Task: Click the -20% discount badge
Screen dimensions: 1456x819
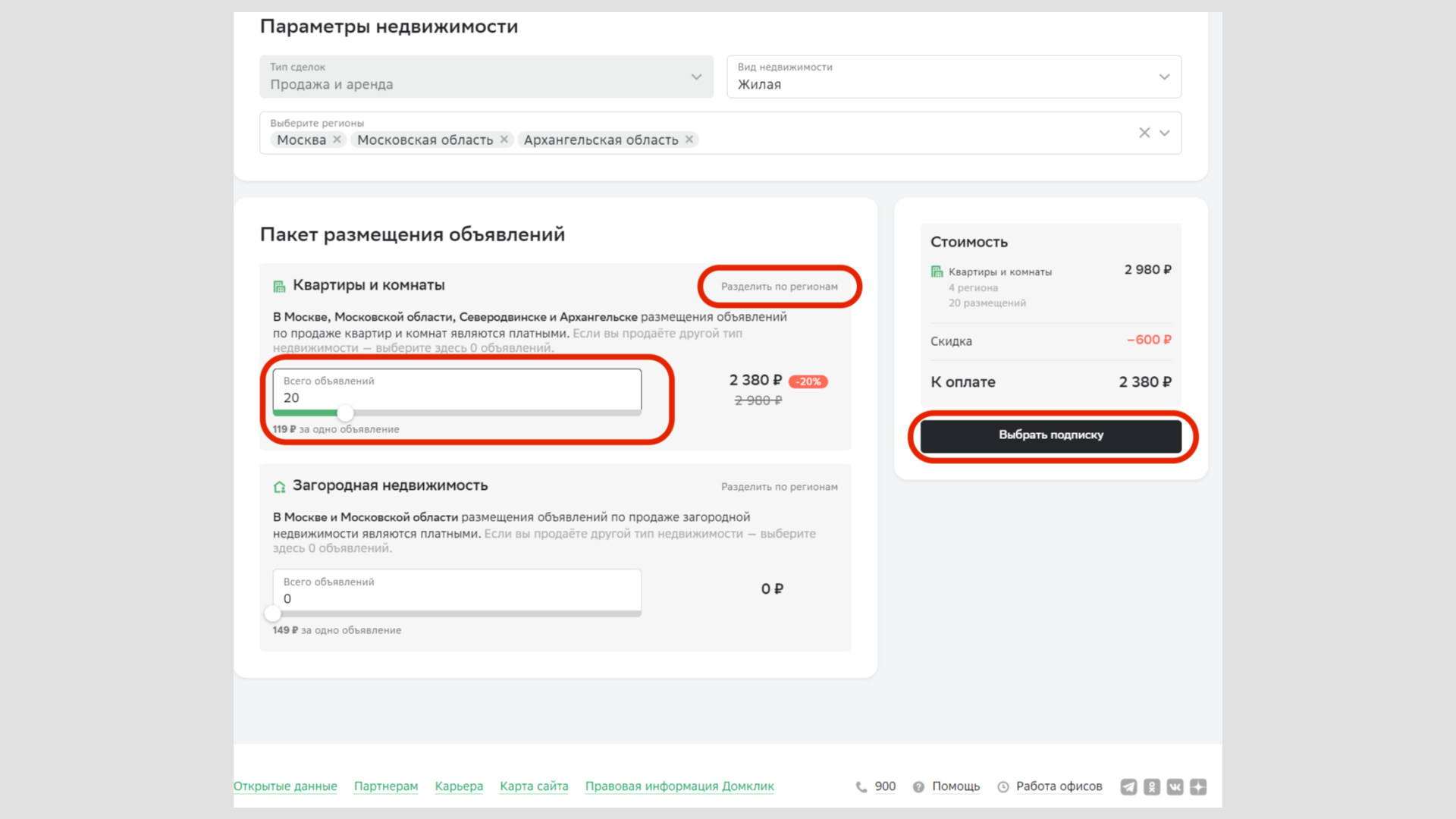Action: [808, 381]
